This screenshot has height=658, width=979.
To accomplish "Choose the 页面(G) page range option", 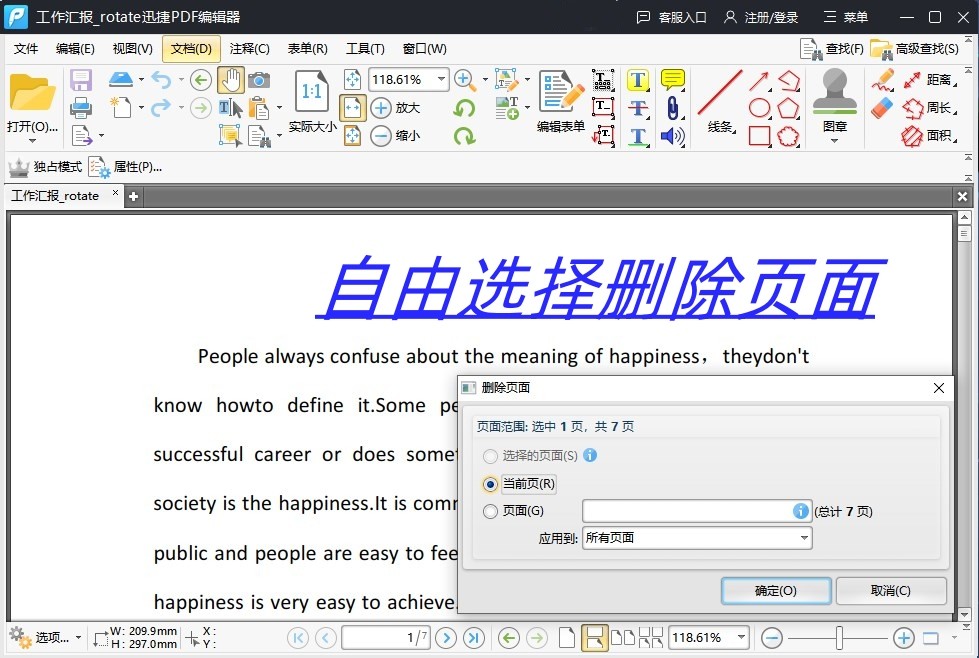I will 491,511.
